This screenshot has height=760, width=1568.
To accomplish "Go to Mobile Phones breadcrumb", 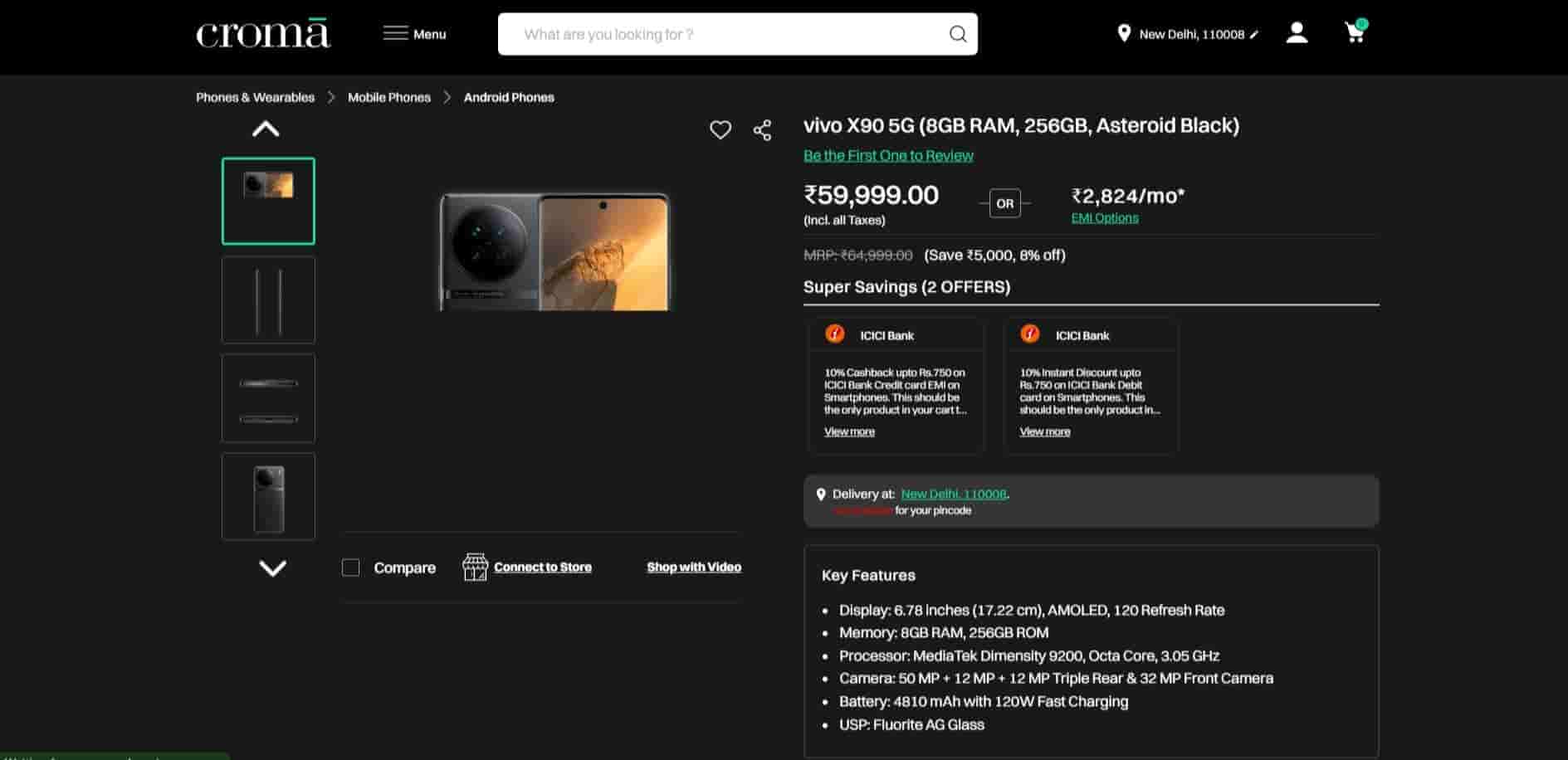I will 388,97.
